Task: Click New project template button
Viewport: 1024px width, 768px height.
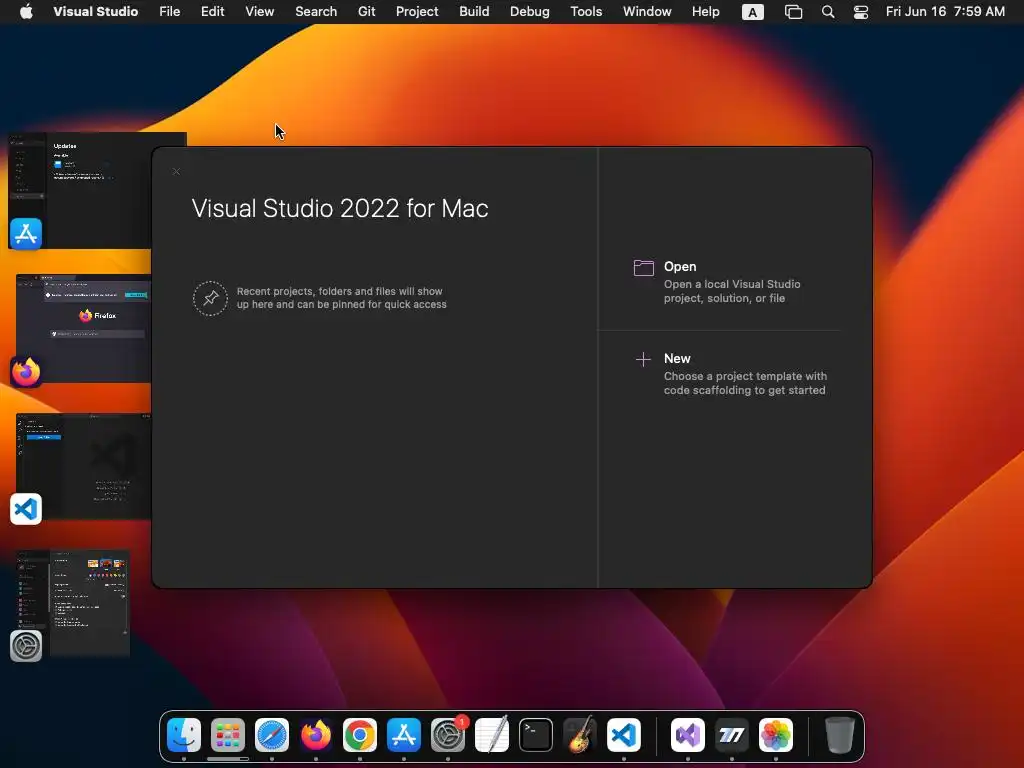Action: 731,374
